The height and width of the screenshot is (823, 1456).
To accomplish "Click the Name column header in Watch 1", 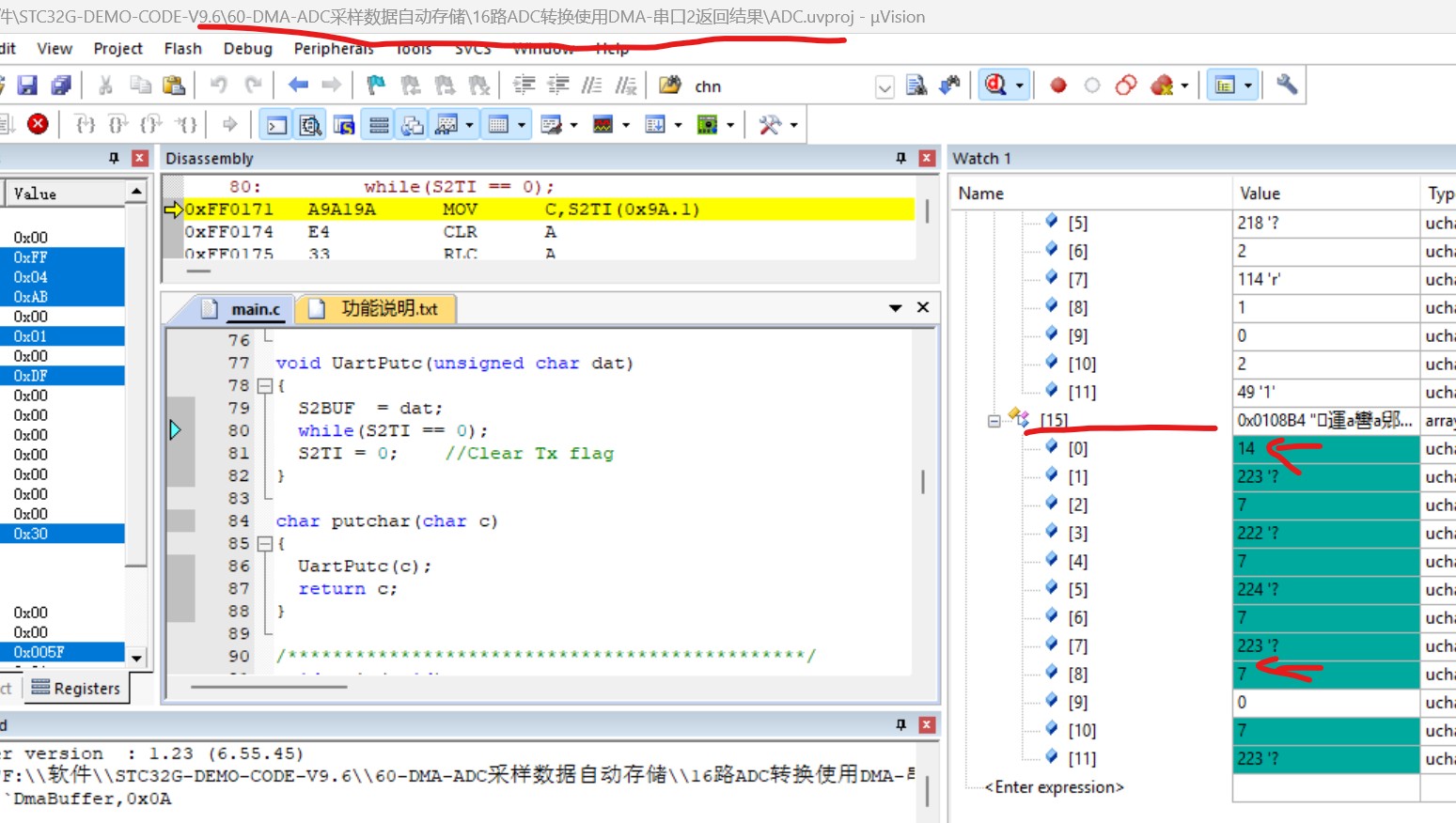I will pos(1090,194).
